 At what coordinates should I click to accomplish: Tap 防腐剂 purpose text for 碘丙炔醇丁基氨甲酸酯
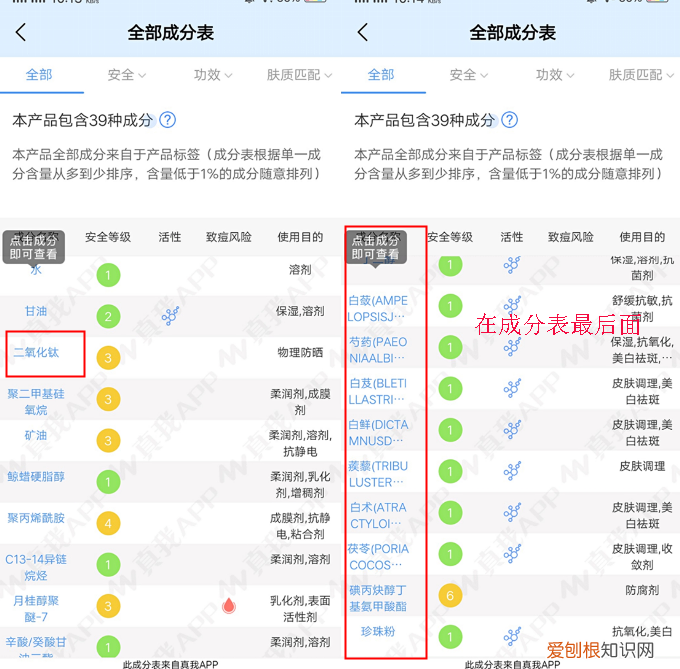point(642,590)
